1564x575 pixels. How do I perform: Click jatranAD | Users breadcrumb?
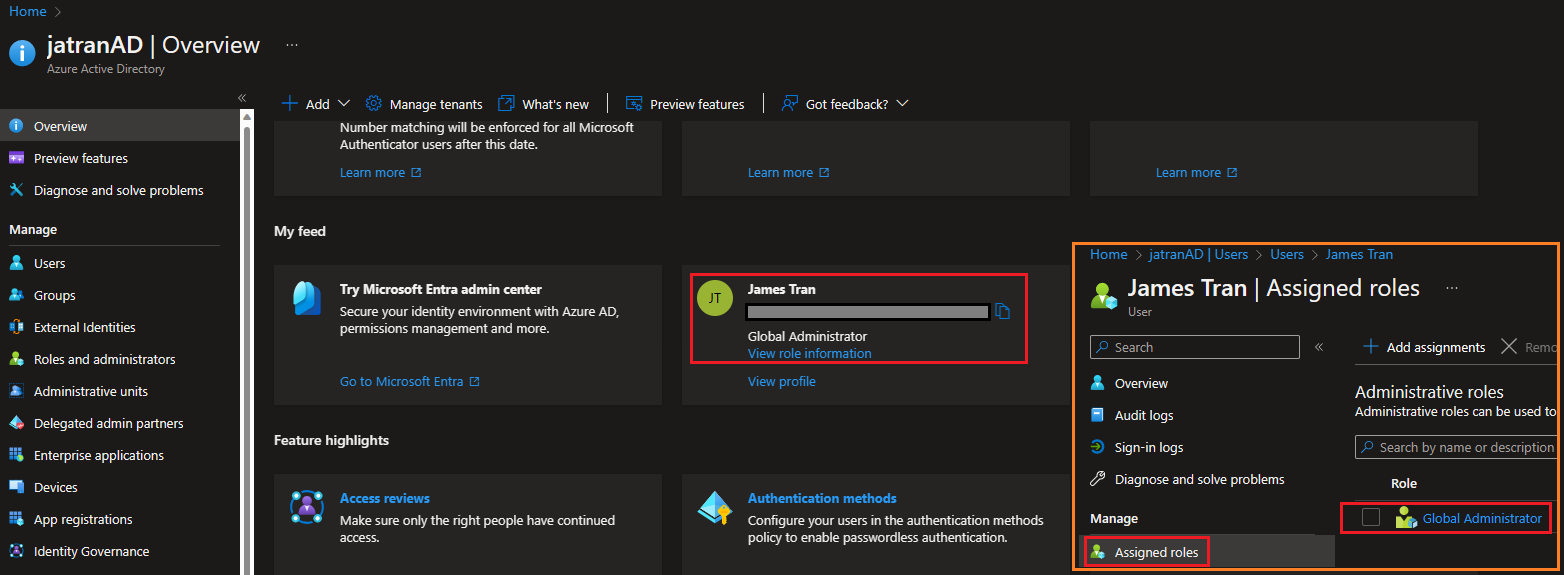pos(1198,254)
